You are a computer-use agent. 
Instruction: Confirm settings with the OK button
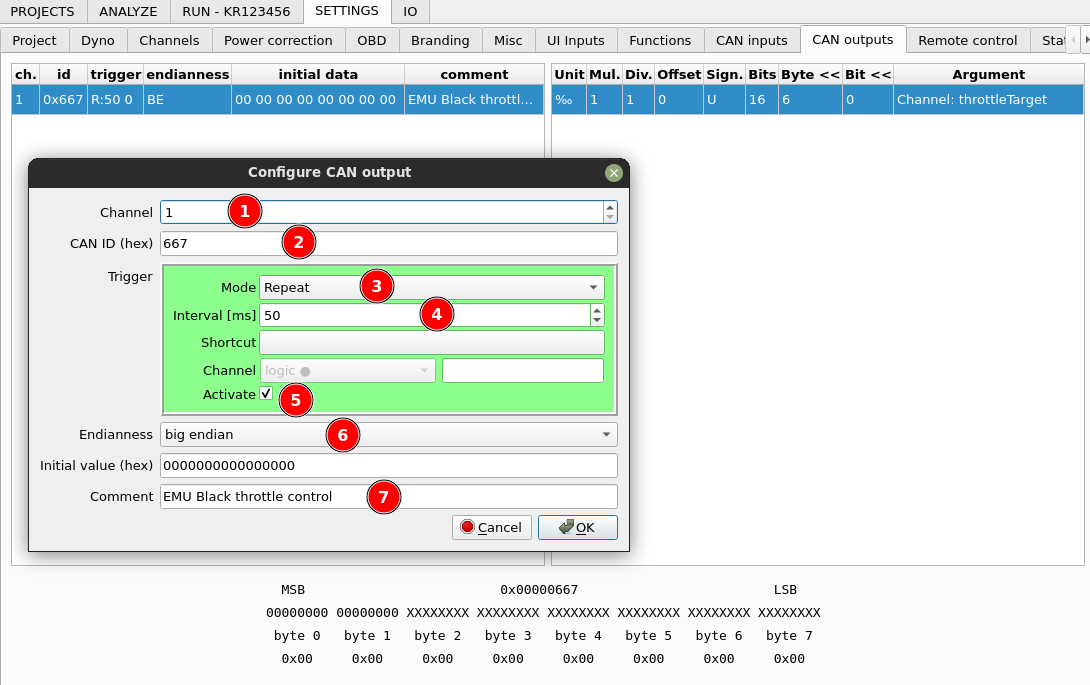[578, 527]
